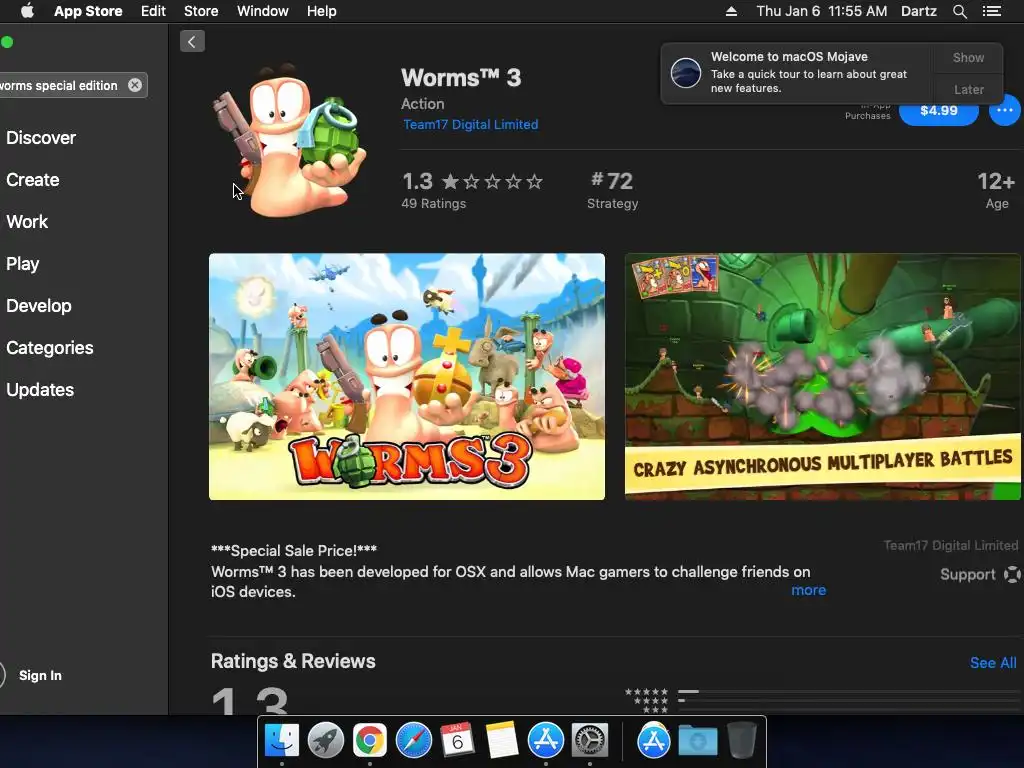Open Team17 Digital Limited developer link
1024x768 pixels.
(470, 124)
